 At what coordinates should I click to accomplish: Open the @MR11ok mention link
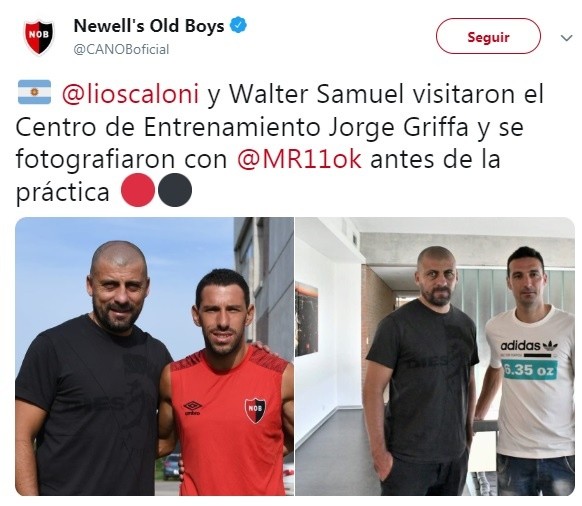(299, 160)
